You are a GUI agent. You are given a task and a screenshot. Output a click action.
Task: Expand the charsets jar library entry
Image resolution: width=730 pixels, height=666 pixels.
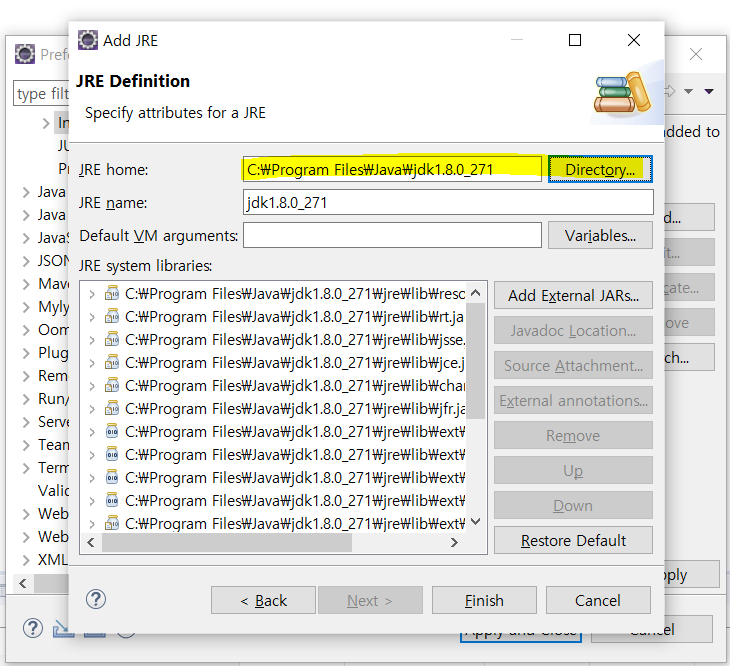(x=92, y=386)
